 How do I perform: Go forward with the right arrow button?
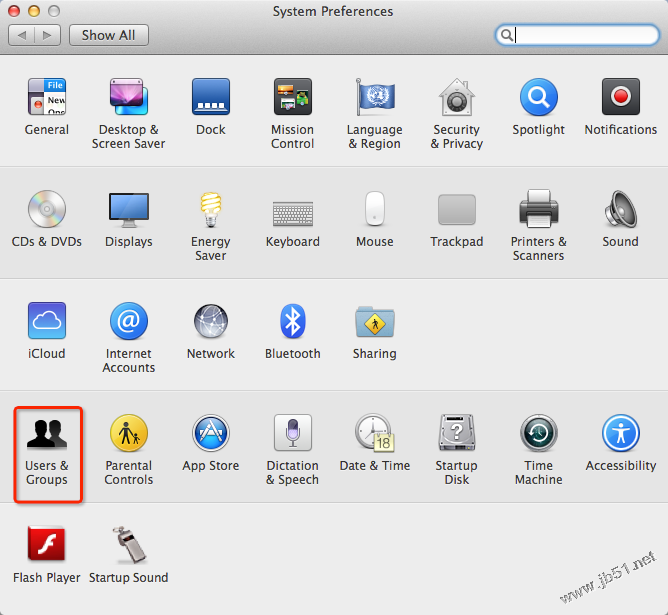click(47, 35)
